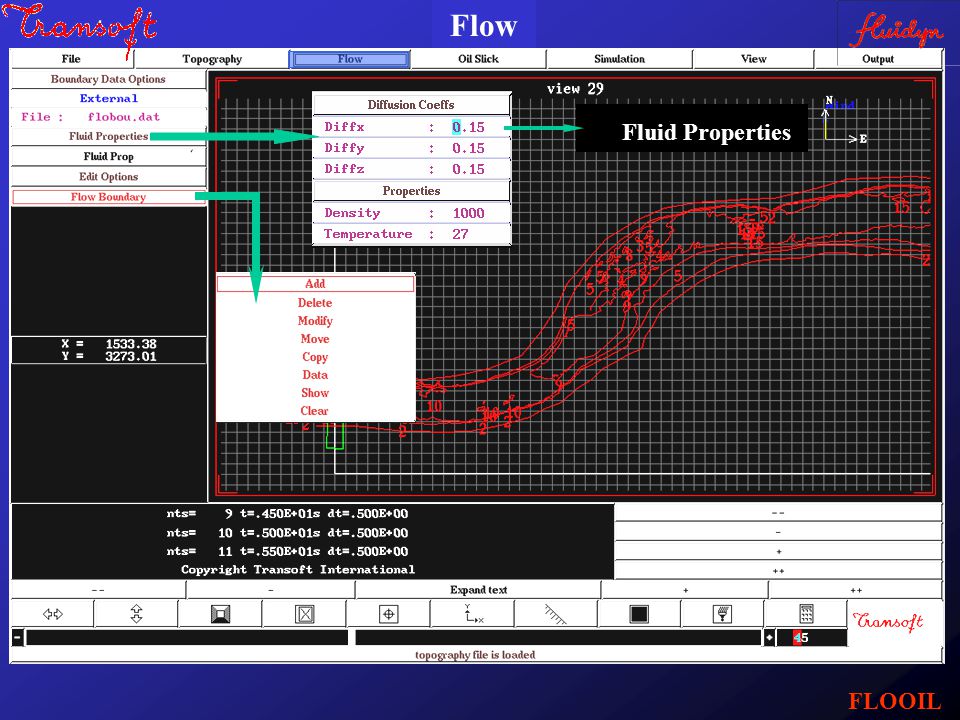Click the nts= 11 log line
Image resolution: width=960 pixels, height=720 pixels.
(x=287, y=551)
